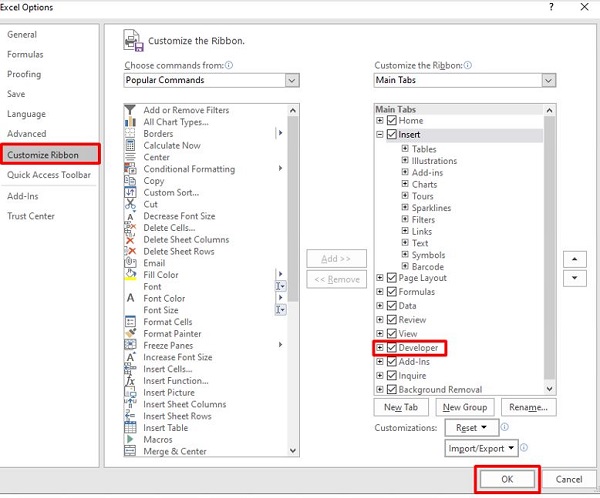Screen dimensions: 600x498
Task: Click the commands list scrollbar down arrow
Action: click(293, 451)
